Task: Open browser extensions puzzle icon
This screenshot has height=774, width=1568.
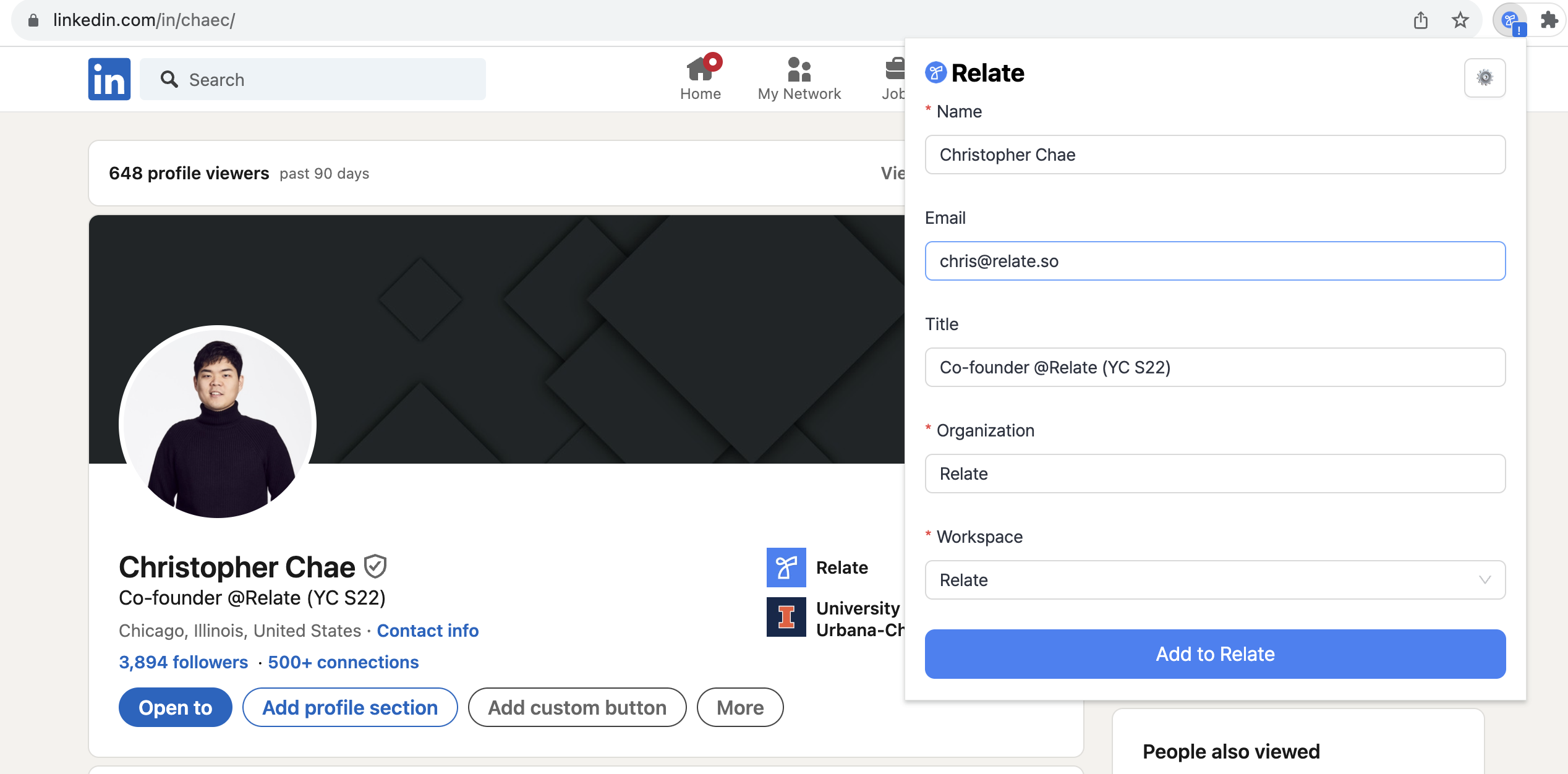Action: pos(1548,20)
